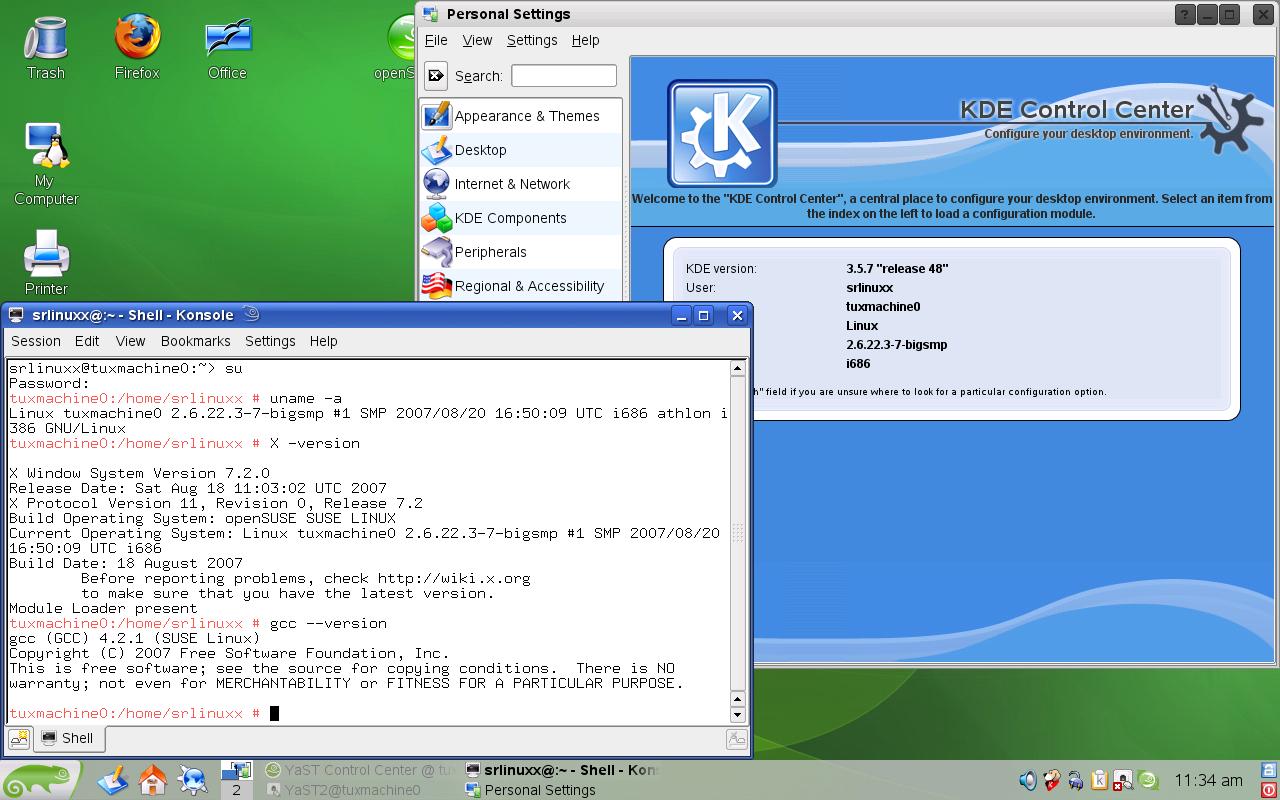Switch to YaST2@tuxmachine0 taskbar entry
1280x800 pixels.
(360, 790)
